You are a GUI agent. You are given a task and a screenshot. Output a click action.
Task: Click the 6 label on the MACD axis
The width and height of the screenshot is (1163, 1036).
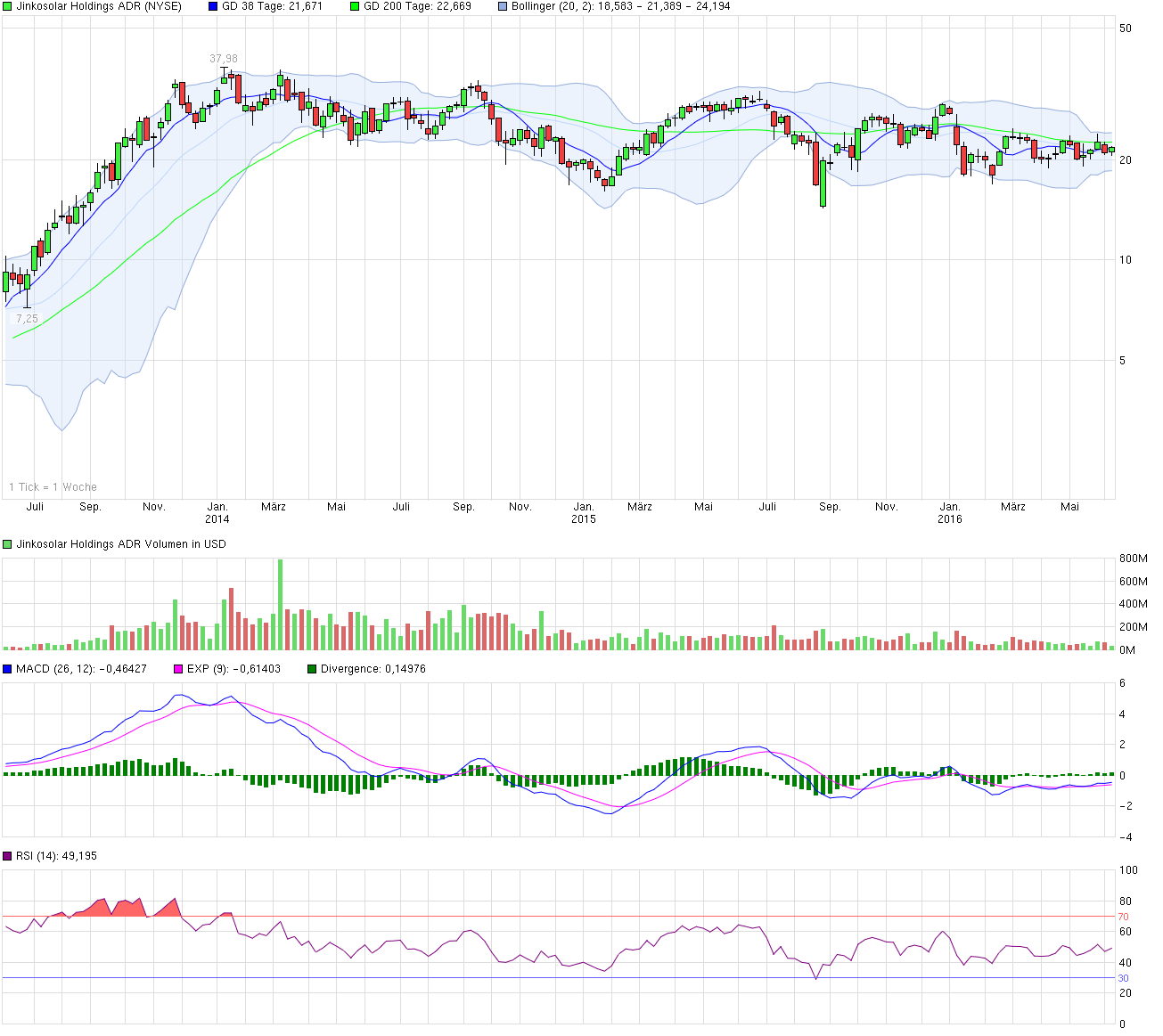(1123, 684)
